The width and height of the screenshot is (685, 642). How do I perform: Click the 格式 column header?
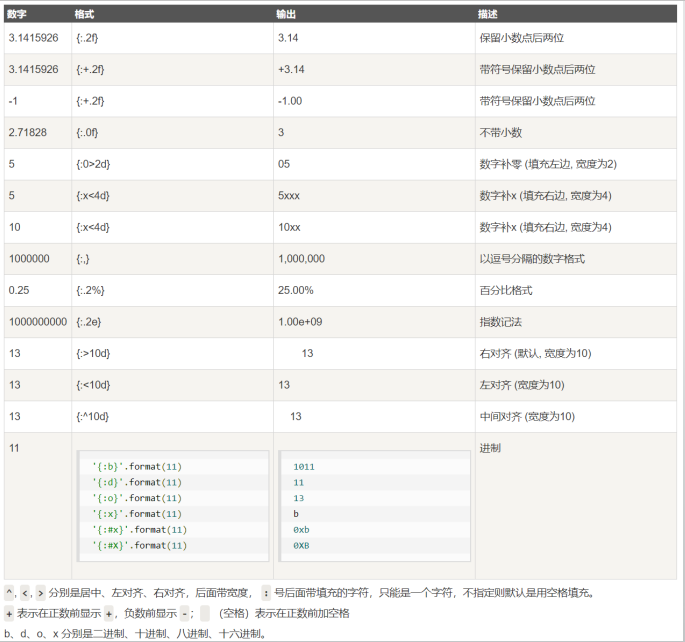click(x=84, y=14)
